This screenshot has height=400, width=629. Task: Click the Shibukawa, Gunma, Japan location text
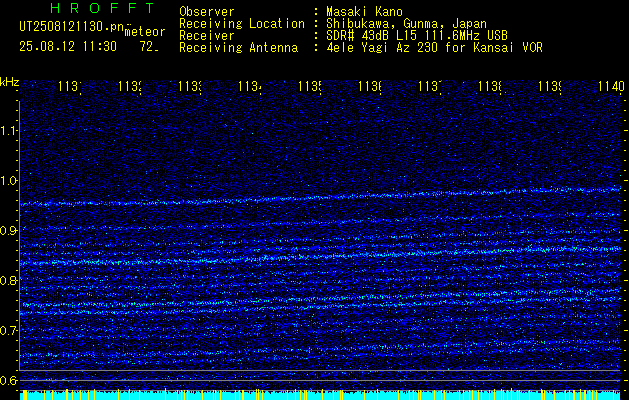coord(406,24)
